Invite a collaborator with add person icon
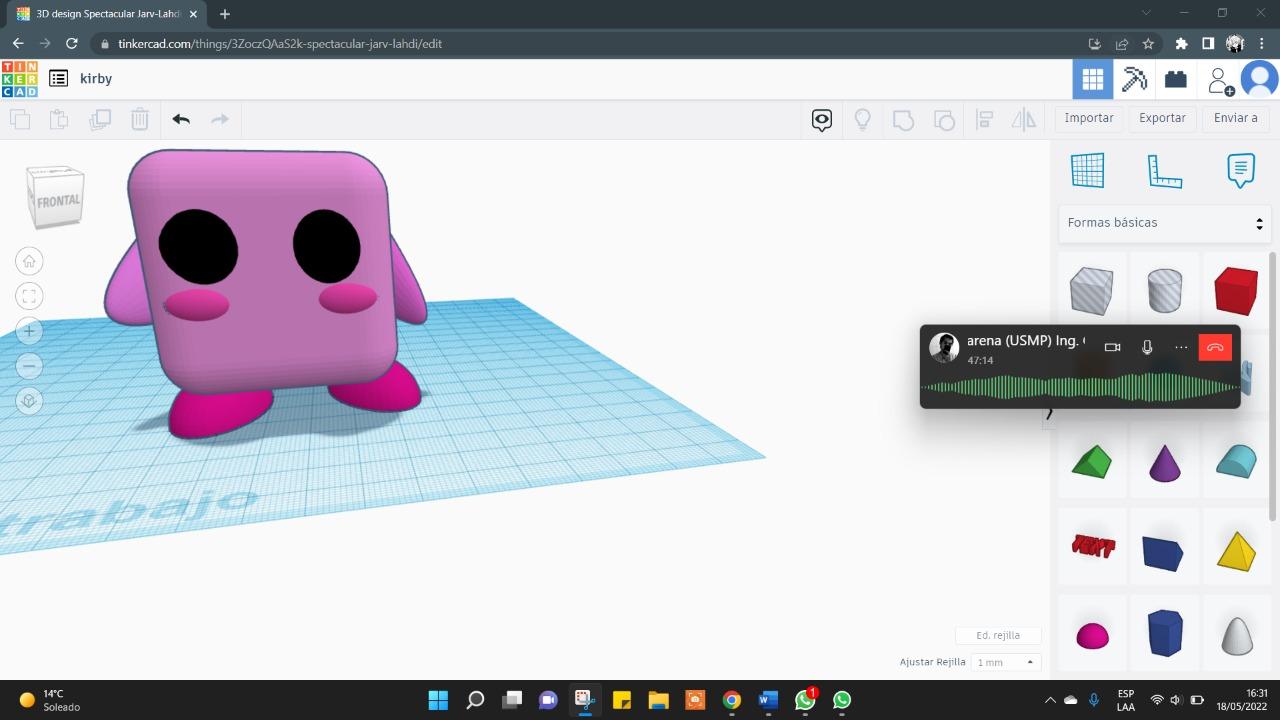Viewport: 1280px width, 720px height. coord(1220,80)
